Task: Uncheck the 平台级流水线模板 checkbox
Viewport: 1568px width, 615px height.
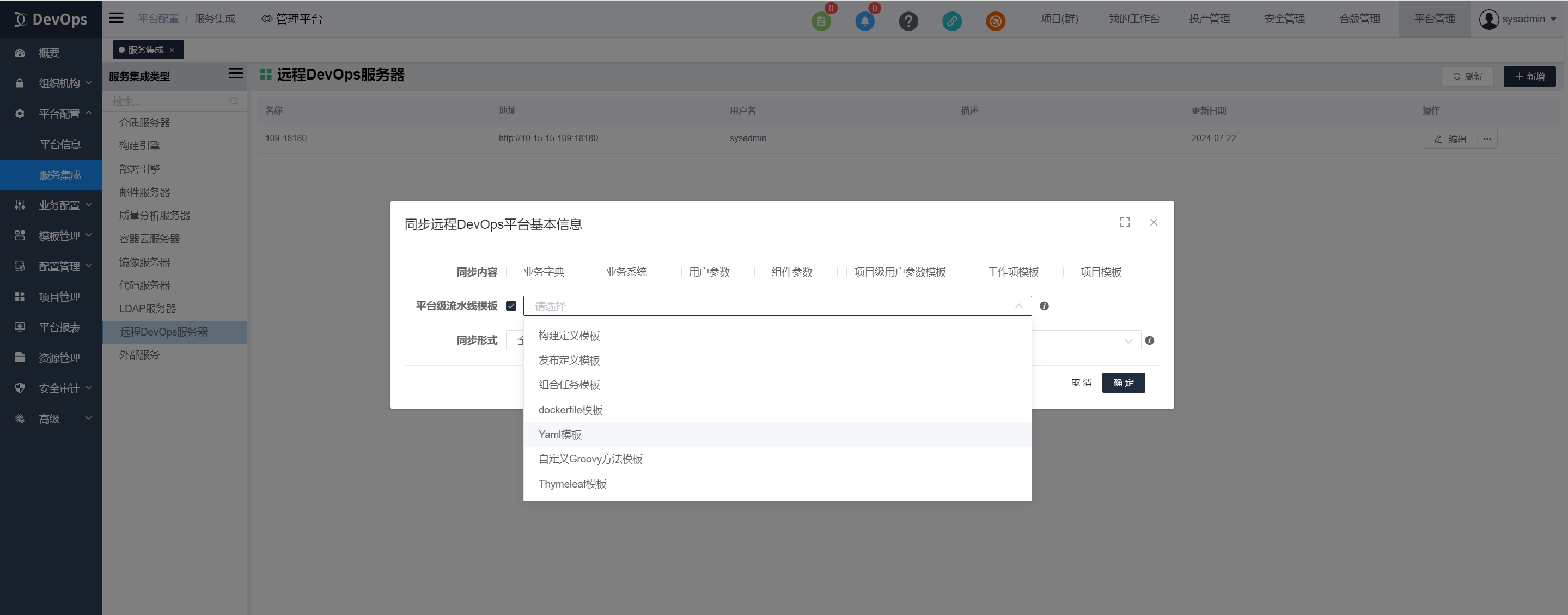Action: coord(511,306)
